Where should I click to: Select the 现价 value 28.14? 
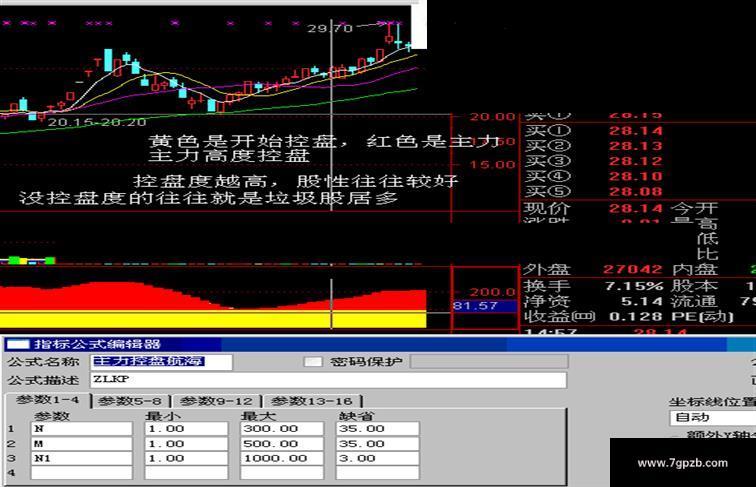point(635,209)
